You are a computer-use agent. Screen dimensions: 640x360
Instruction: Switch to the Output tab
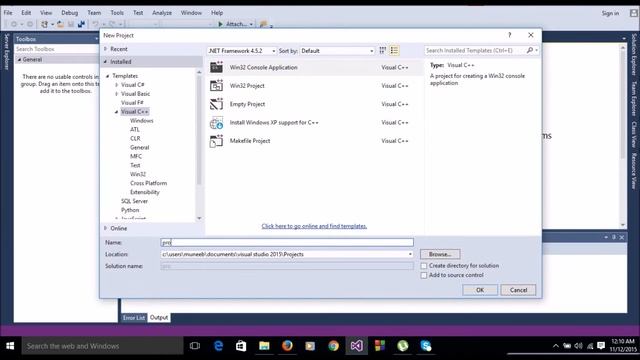(159, 318)
